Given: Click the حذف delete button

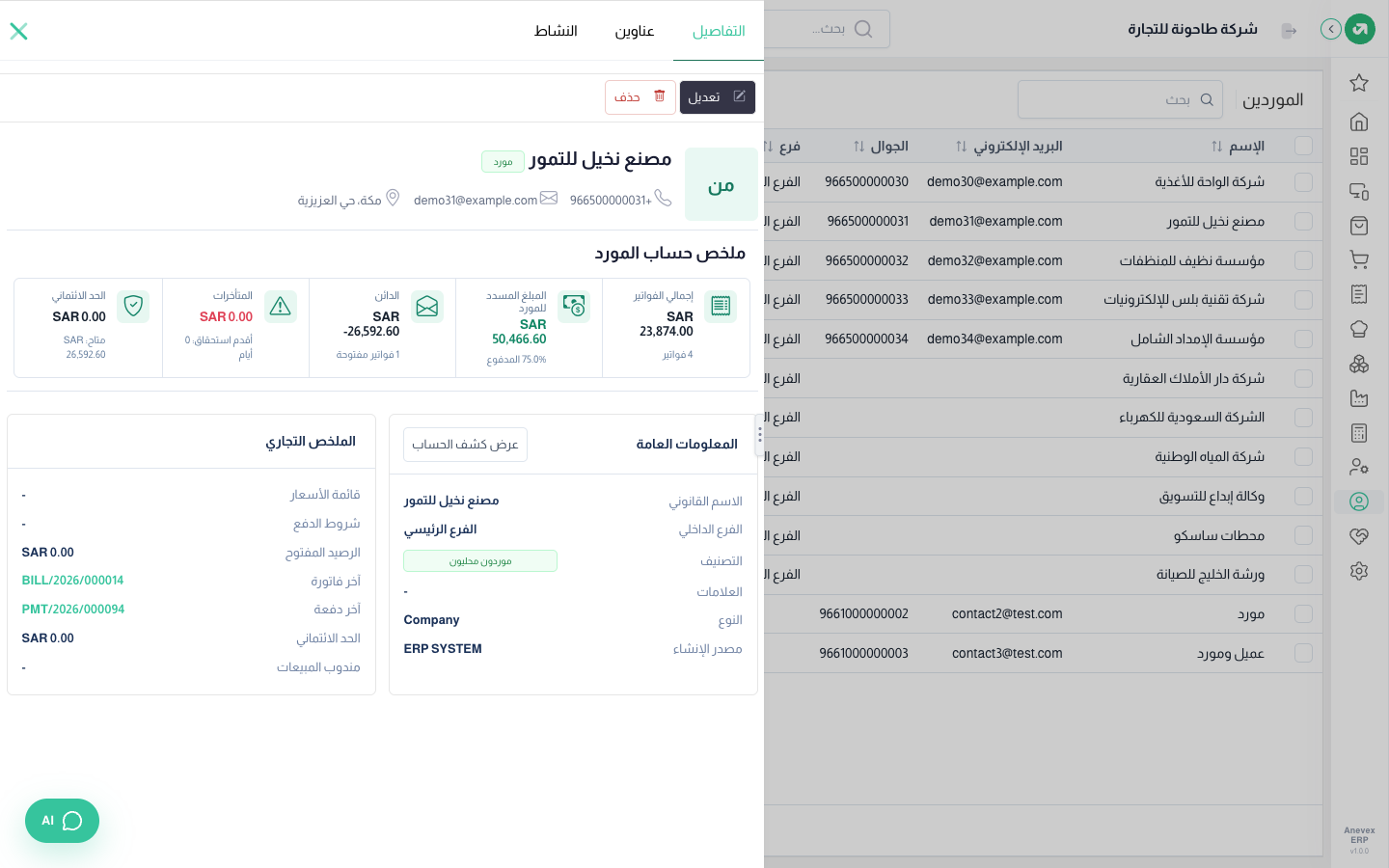Looking at the screenshot, I should point(640,97).
